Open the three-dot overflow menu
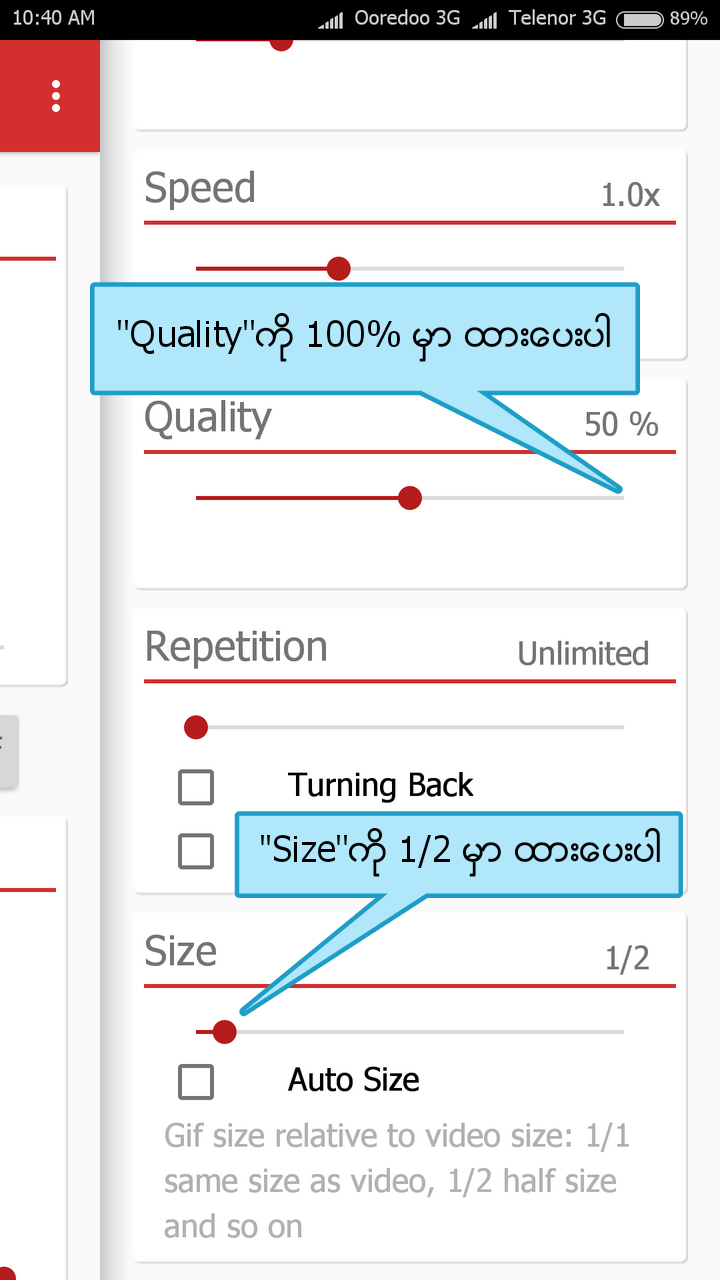The width and height of the screenshot is (720, 1280). [x=56, y=95]
